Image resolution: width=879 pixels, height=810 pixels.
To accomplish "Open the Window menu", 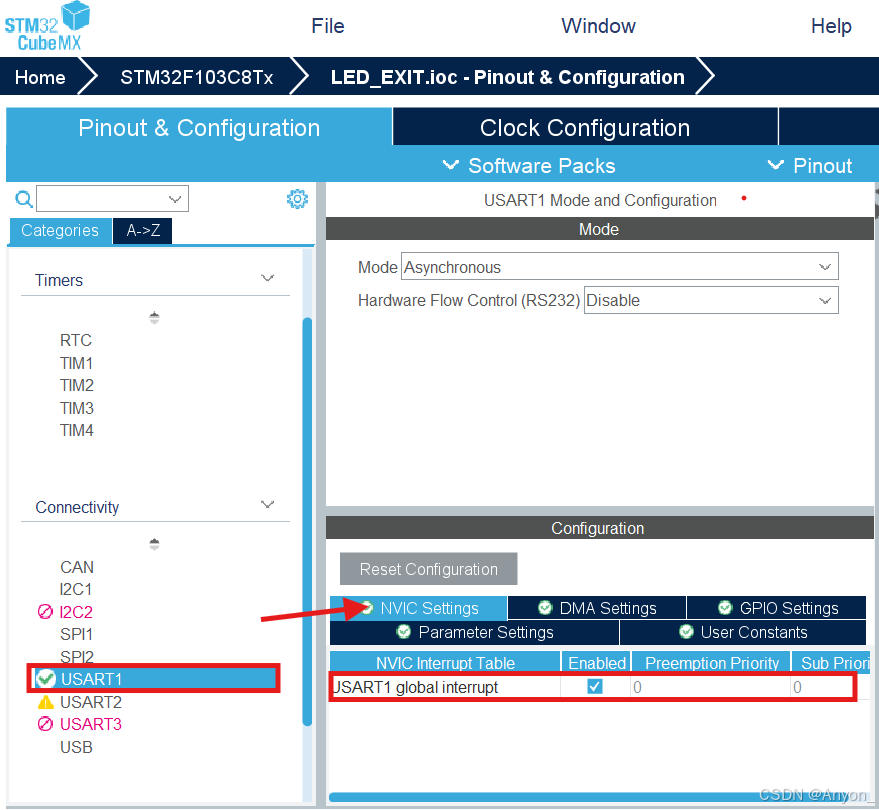I will coord(598,26).
